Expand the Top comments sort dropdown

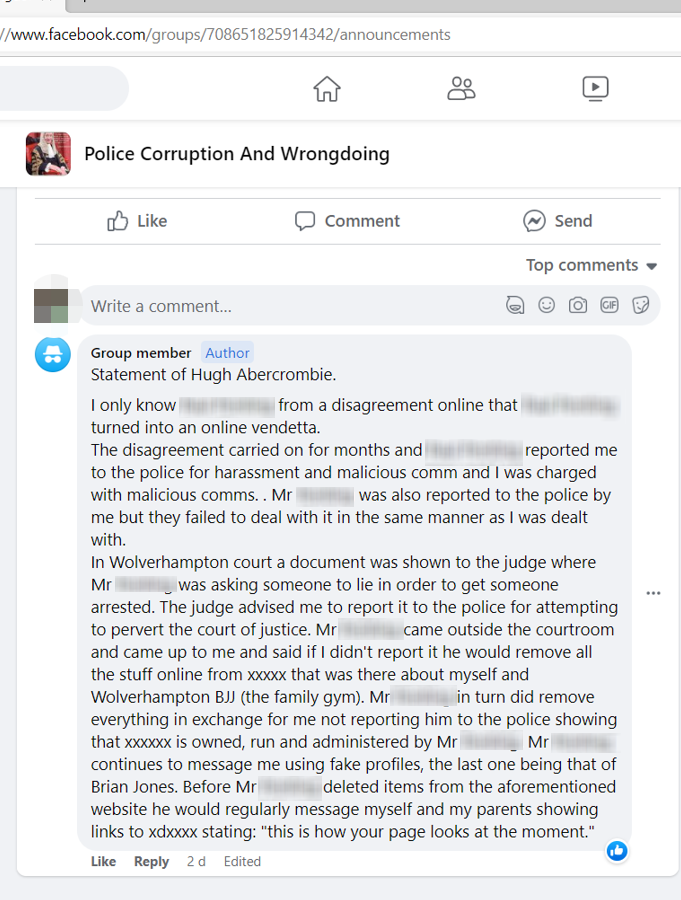[x=591, y=265]
